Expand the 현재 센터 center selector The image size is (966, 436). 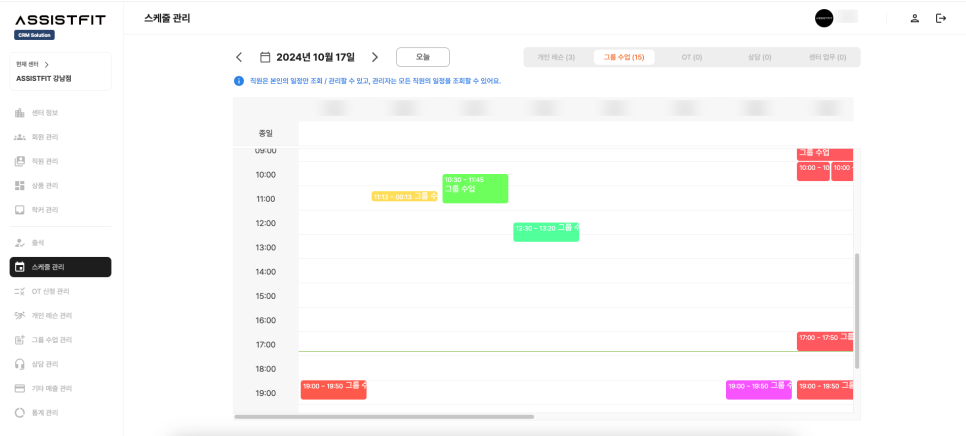click(46, 64)
